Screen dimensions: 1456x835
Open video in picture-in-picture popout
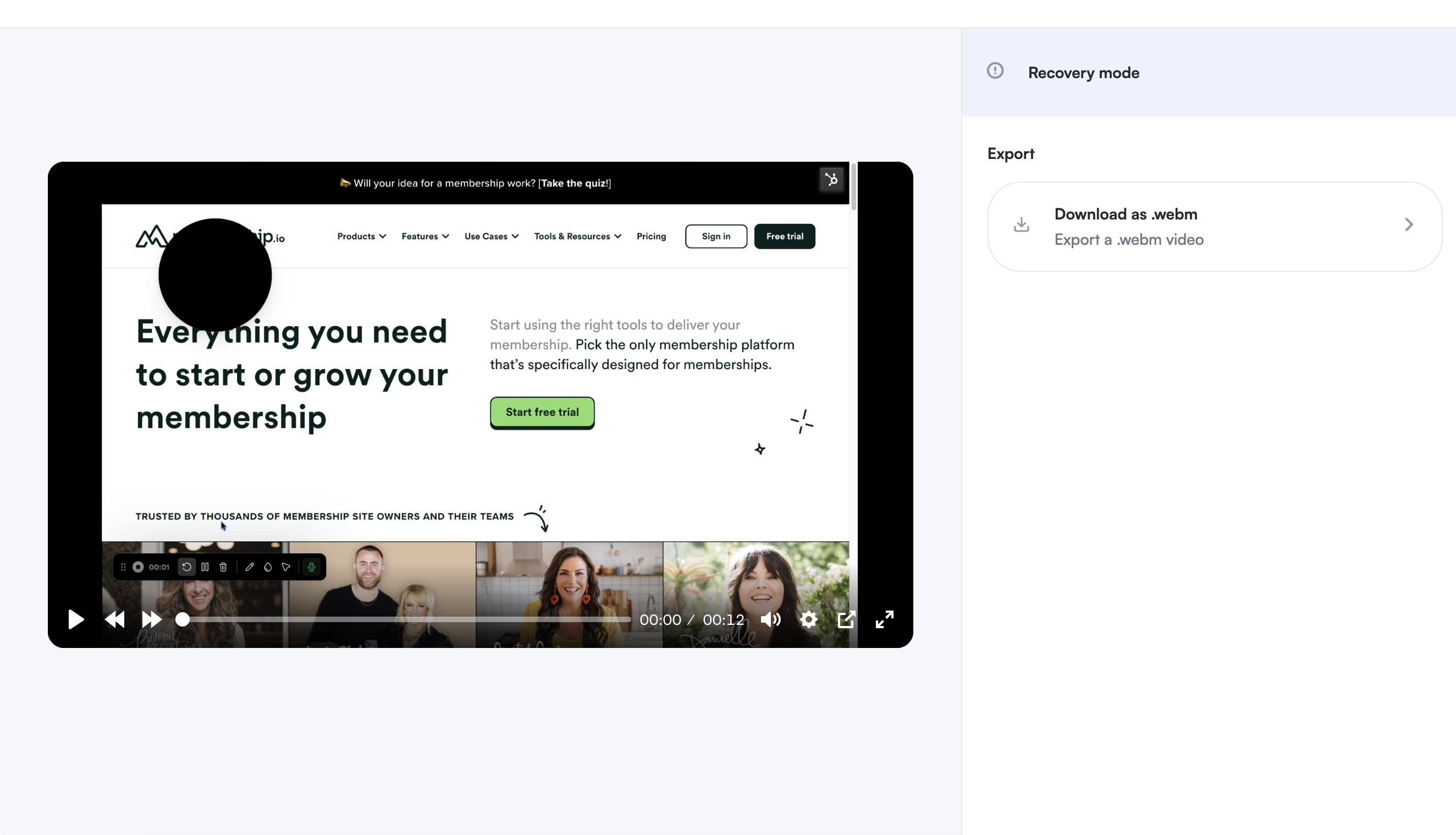coord(846,619)
